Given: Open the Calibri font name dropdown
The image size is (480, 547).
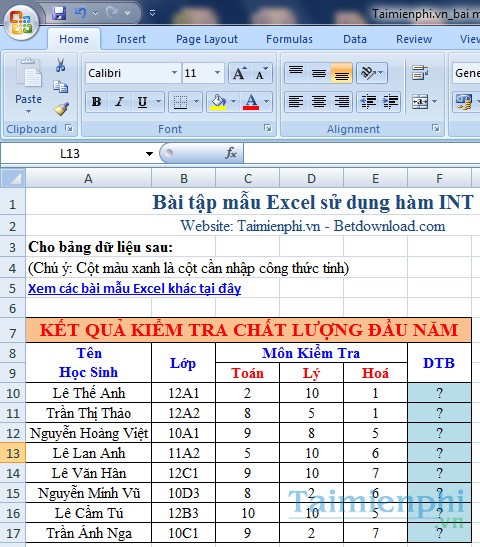Looking at the screenshot, I should pyautogui.click(x=174, y=73).
